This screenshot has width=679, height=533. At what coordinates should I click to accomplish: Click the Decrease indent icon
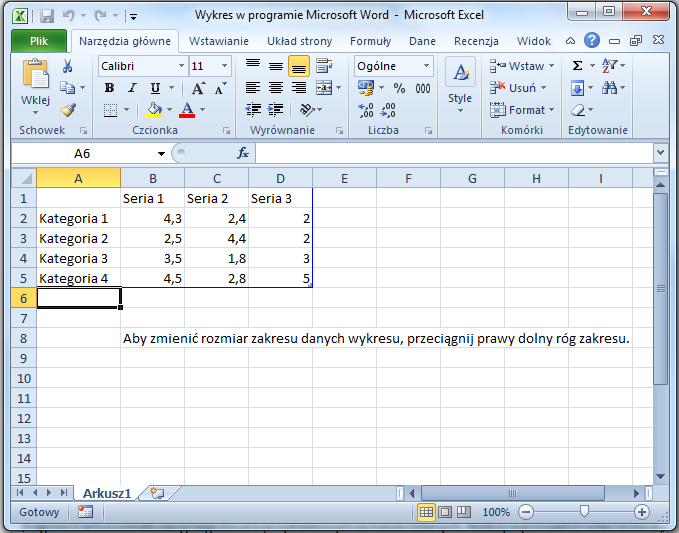click(253, 110)
